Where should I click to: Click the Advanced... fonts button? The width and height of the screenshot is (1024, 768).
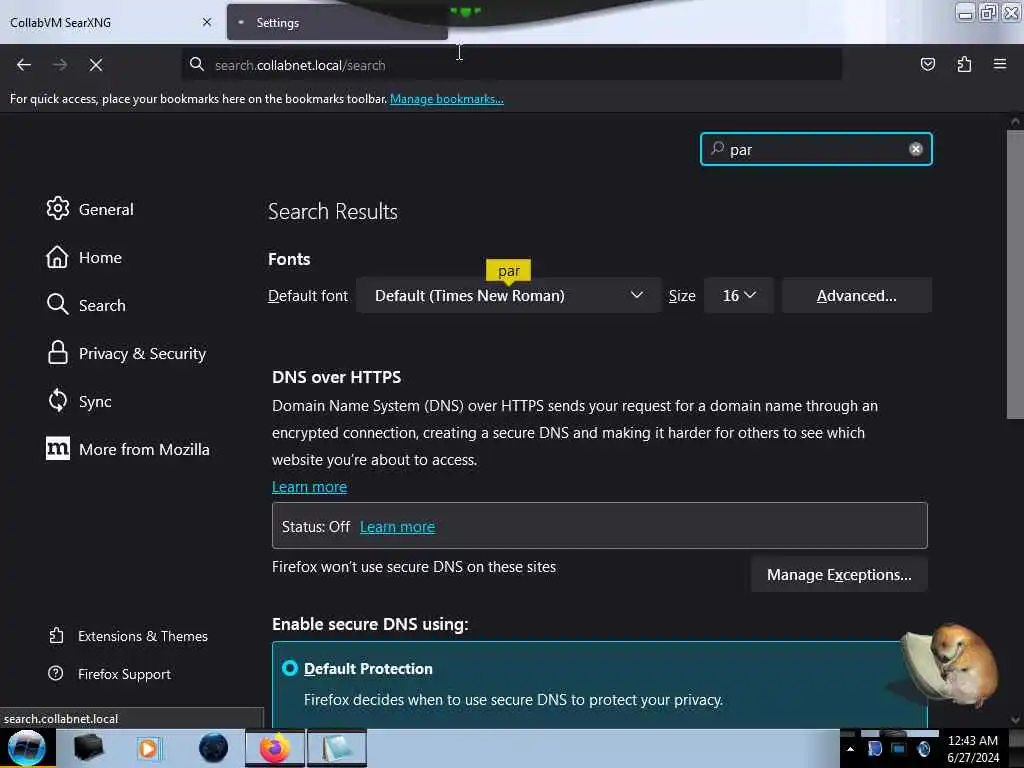tap(856, 296)
